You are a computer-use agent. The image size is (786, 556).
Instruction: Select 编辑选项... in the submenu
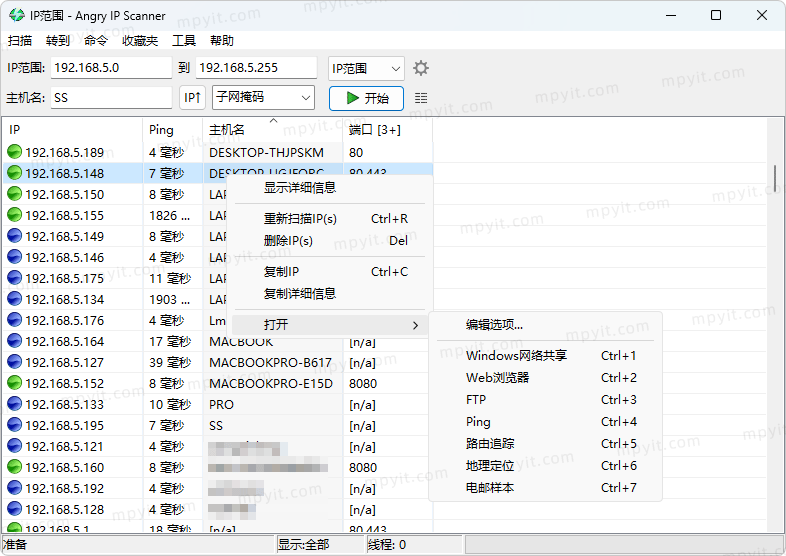545,325
